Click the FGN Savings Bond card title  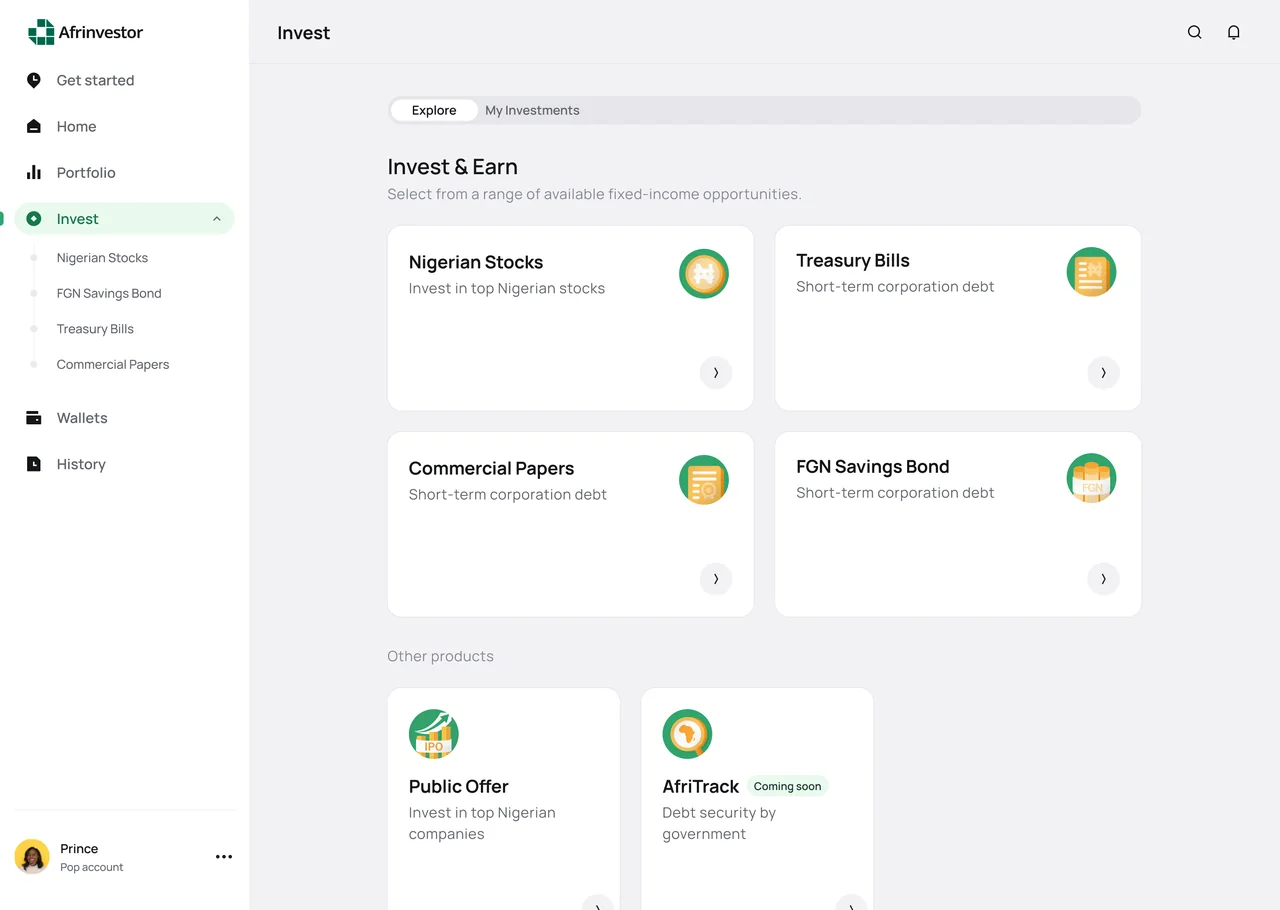tap(873, 466)
